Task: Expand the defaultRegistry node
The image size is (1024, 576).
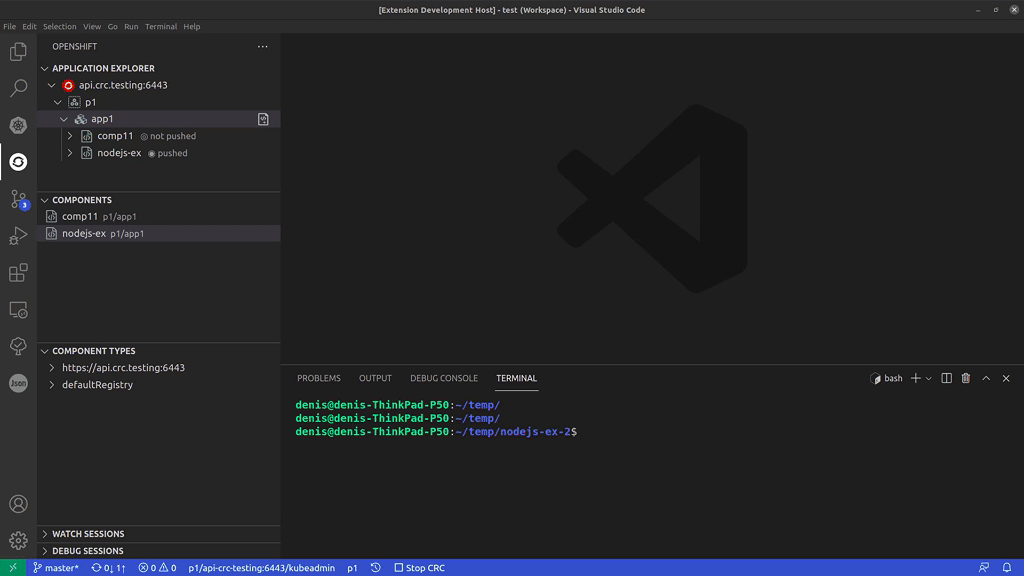Action: pyautogui.click(x=52, y=385)
